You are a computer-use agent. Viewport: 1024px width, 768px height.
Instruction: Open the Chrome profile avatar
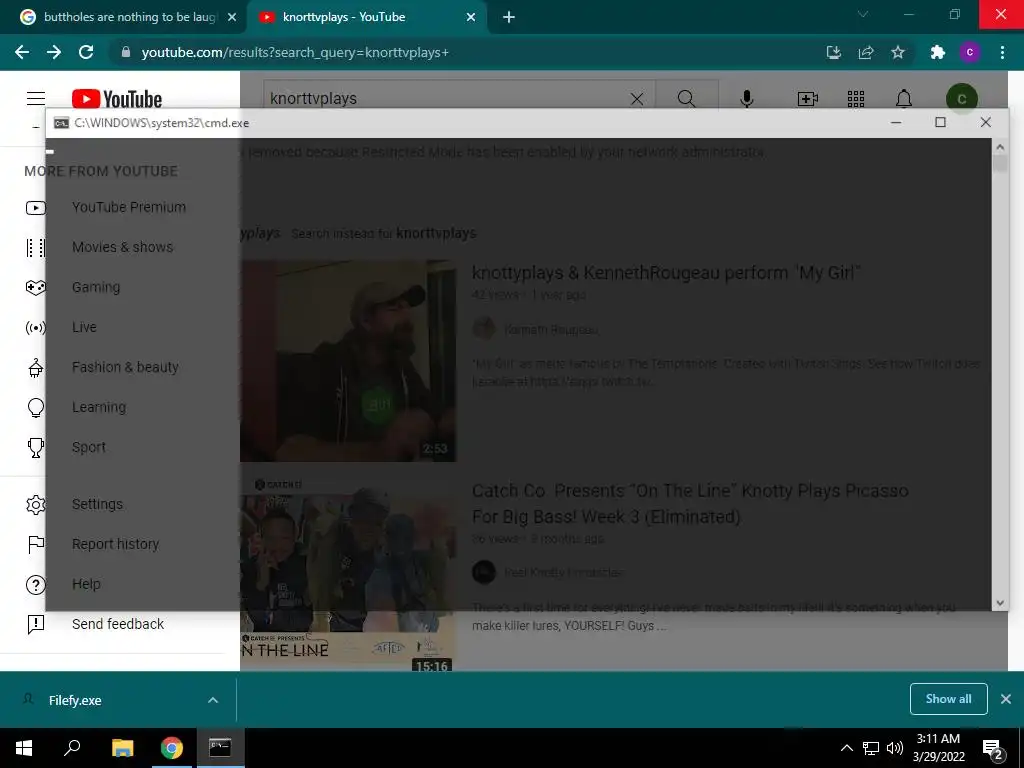[970, 52]
